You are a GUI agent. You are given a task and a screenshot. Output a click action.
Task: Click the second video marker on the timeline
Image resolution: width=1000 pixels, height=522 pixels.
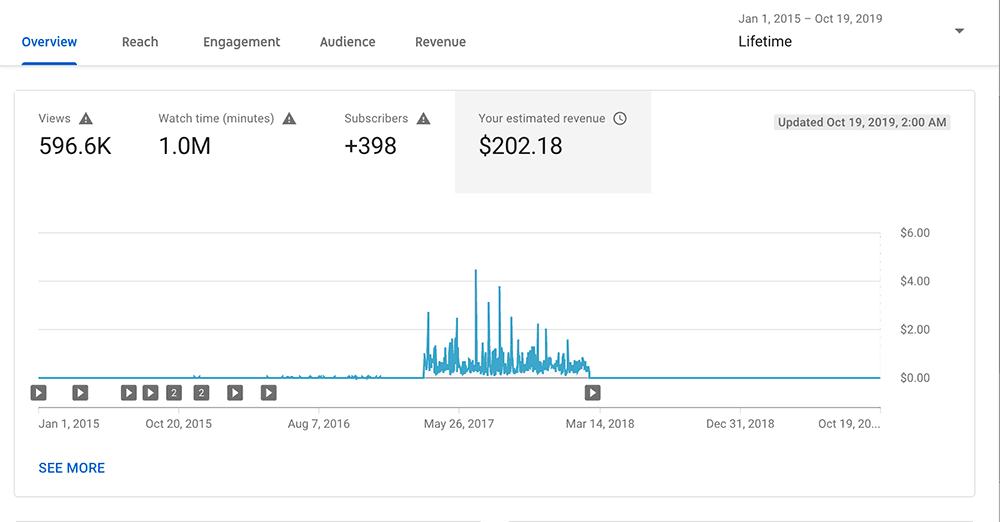(x=80, y=393)
